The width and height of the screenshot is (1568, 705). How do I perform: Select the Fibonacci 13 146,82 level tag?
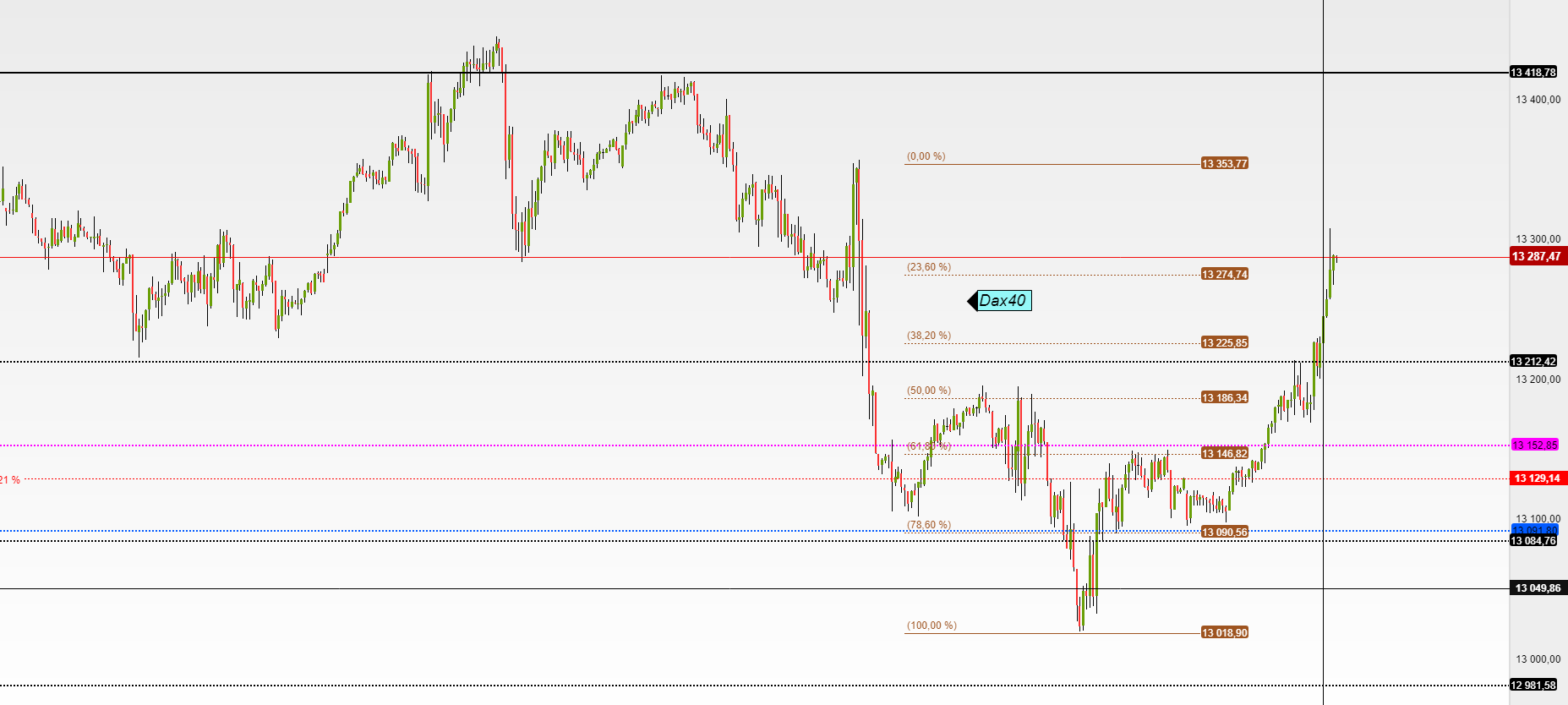(x=1225, y=453)
